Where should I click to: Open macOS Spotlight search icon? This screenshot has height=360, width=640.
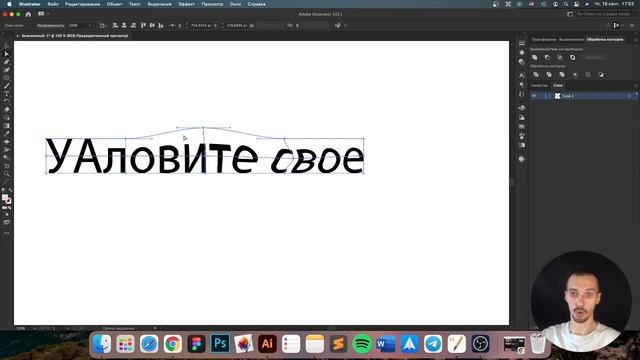[x=566, y=4]
